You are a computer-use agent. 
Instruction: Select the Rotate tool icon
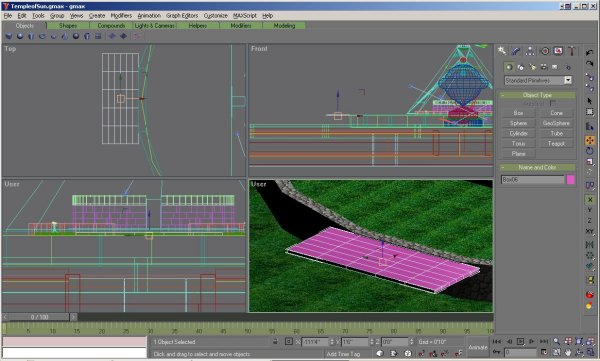point(589,151)
